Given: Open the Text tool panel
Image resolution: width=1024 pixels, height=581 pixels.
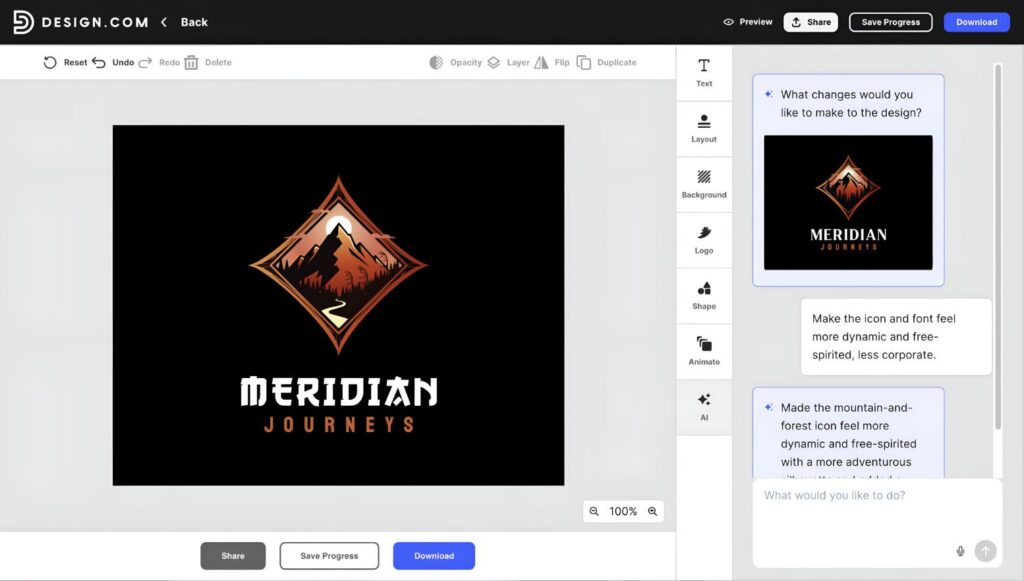Looking at the screenshot, I should 703,73.
